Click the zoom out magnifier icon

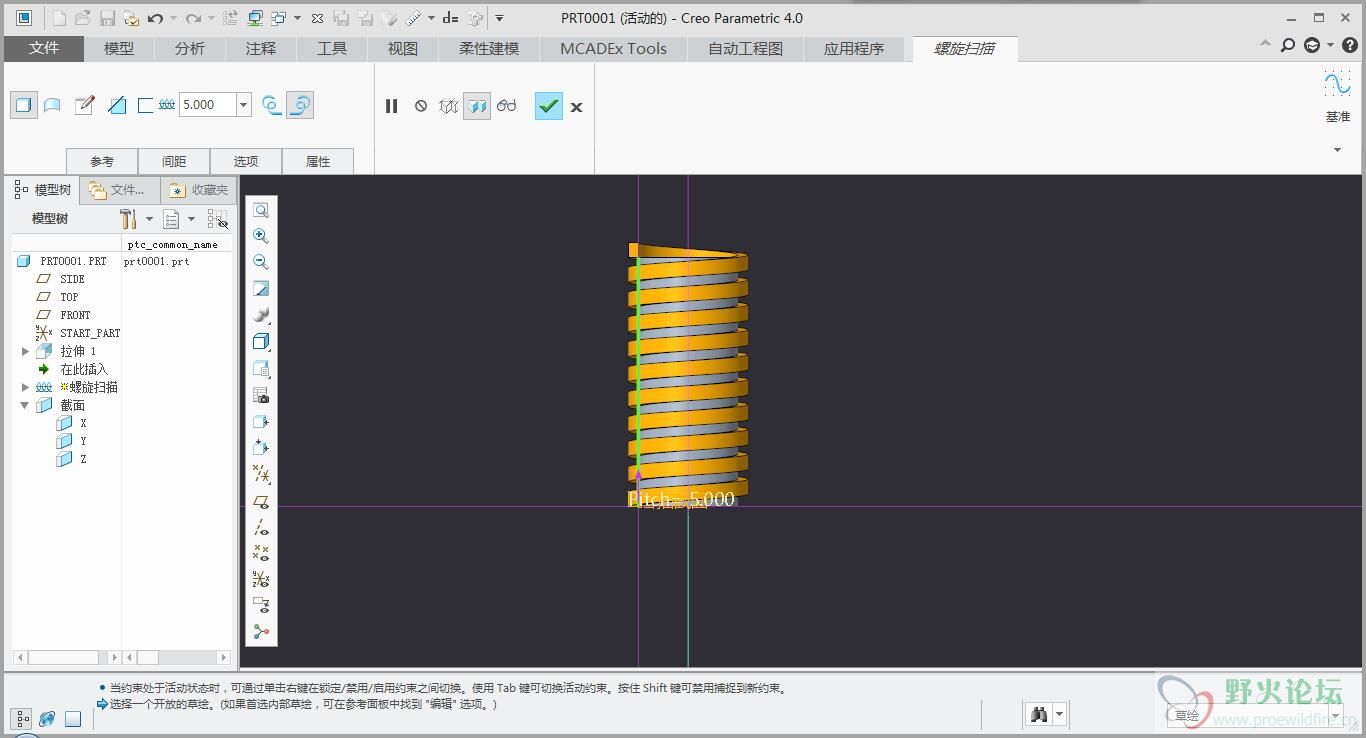click(261, 262)
